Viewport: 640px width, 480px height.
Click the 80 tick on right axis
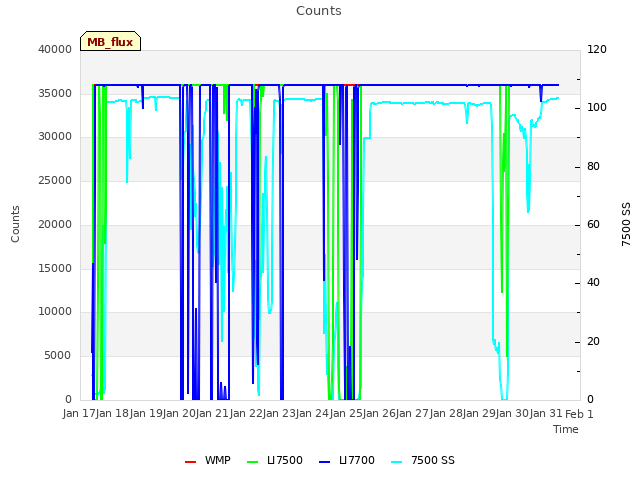click(x=593, y=167)
